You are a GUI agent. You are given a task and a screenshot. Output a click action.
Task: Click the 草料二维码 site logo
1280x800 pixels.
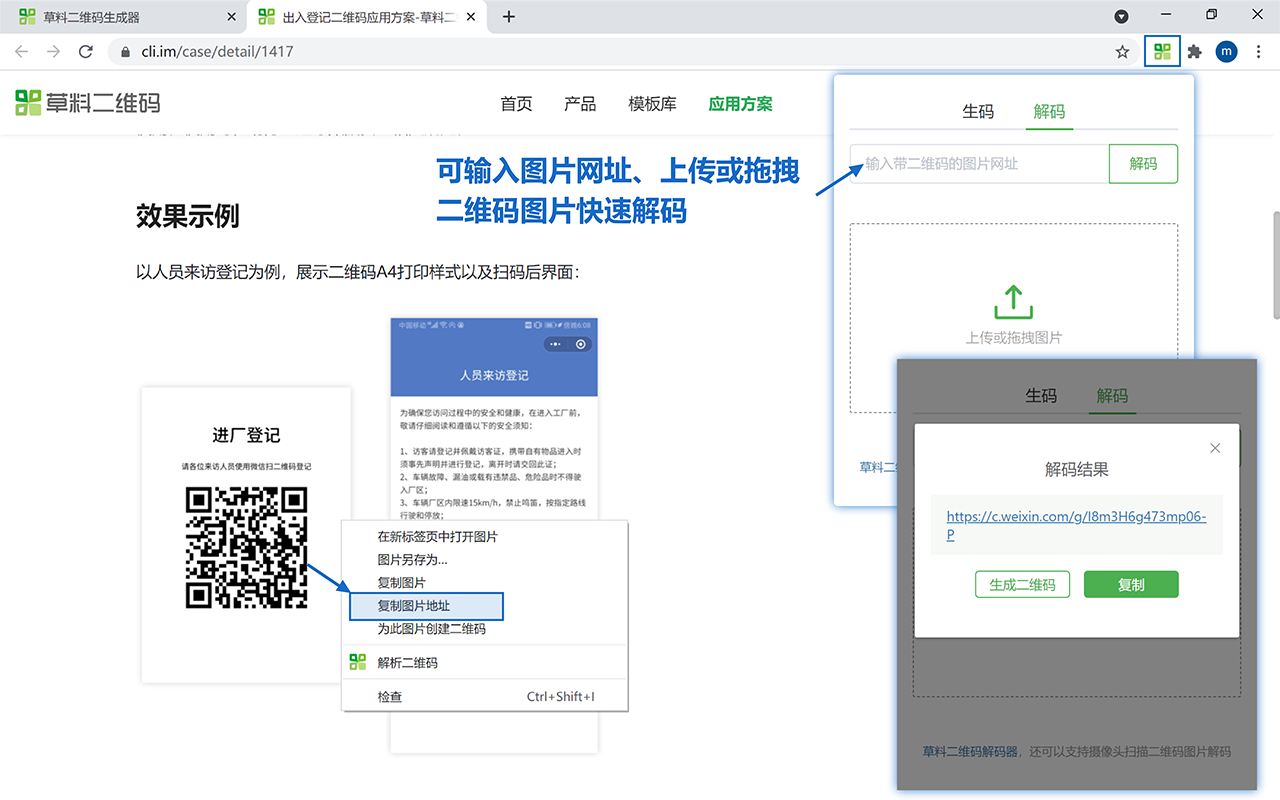click(87, 102)
